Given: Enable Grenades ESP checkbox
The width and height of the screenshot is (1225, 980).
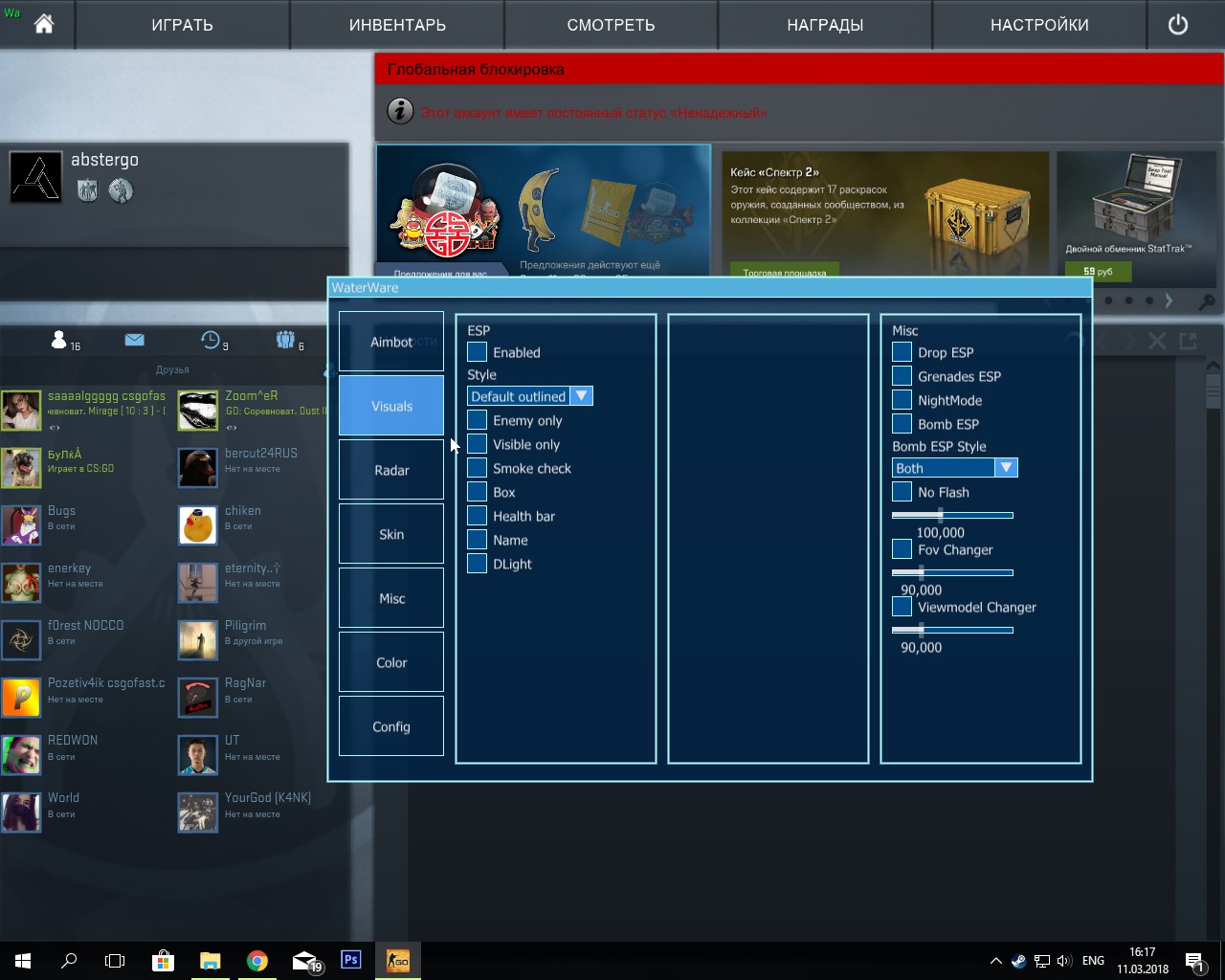Looking at the screenshot, I should [x=902, y=376].
